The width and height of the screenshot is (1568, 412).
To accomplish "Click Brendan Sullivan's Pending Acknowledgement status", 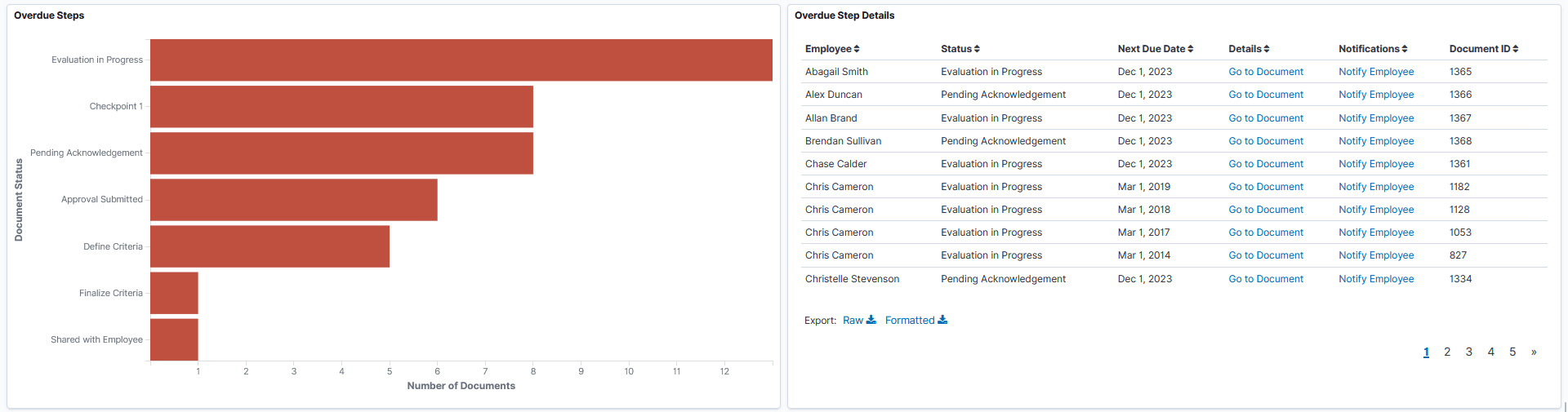I will (1003, 141).
